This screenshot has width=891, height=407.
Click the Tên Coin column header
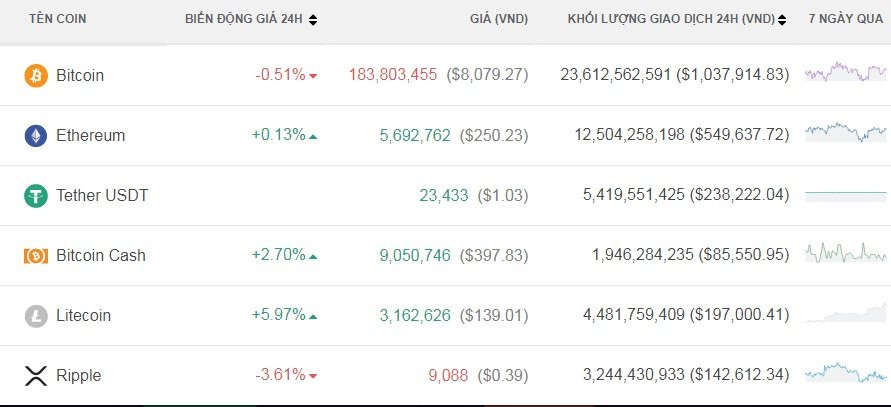point(55,19)
